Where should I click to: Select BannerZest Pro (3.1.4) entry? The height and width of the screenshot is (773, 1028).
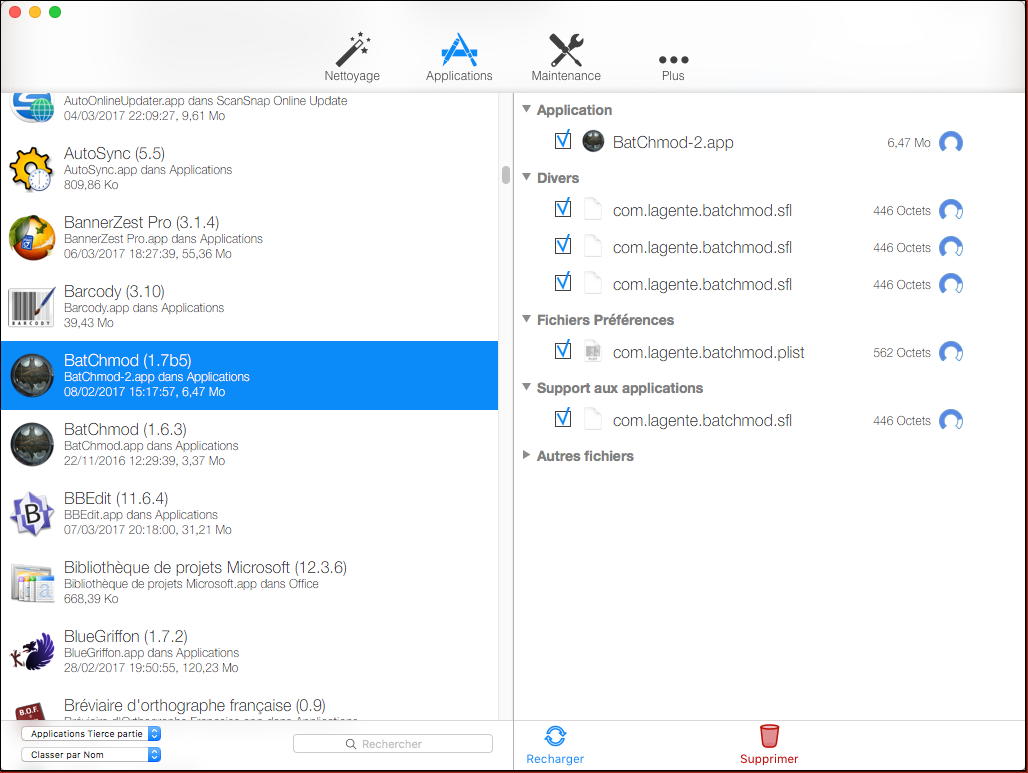249,238
